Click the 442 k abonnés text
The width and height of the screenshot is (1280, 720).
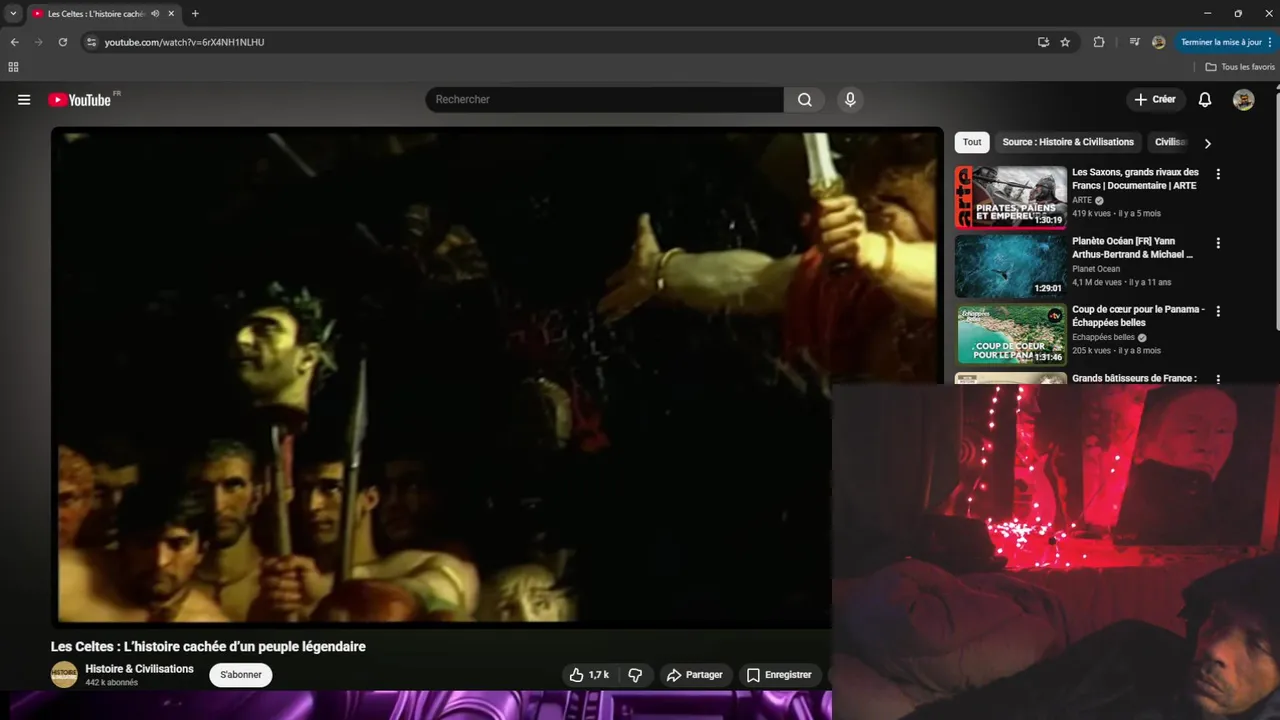pos(111,683)
